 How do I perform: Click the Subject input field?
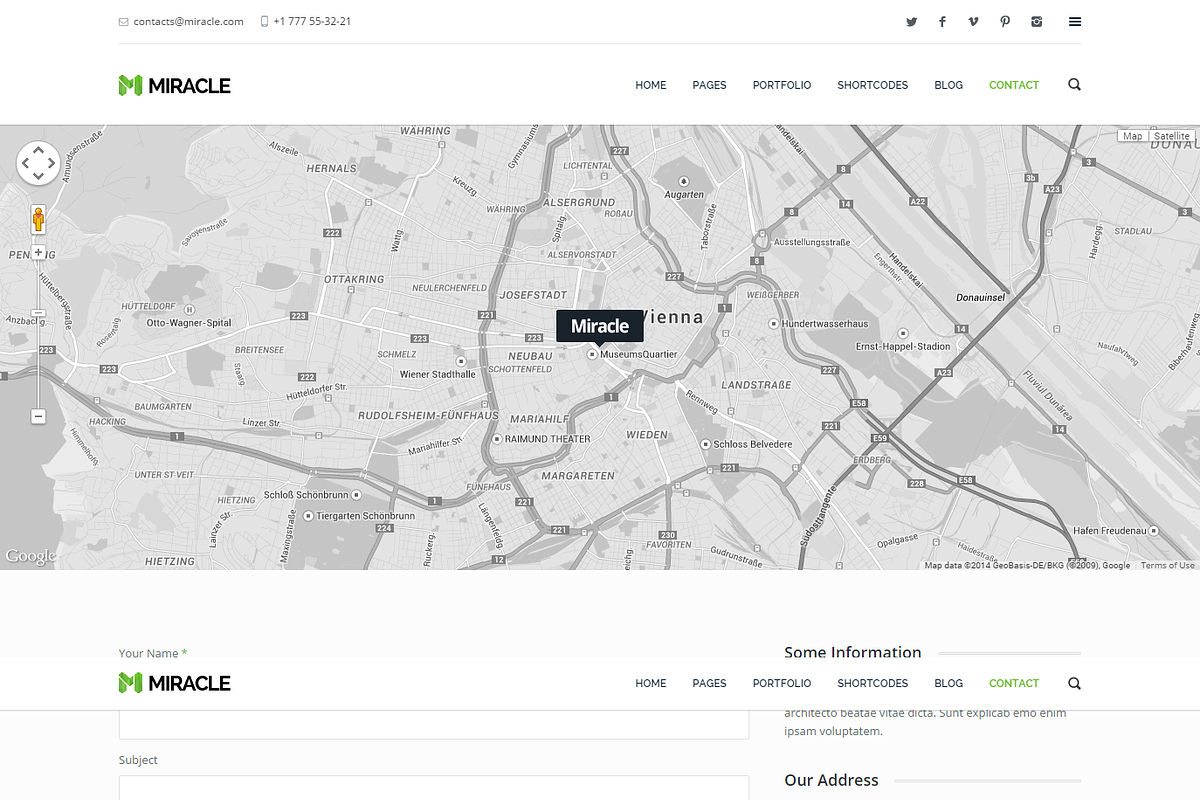[434, 788]
